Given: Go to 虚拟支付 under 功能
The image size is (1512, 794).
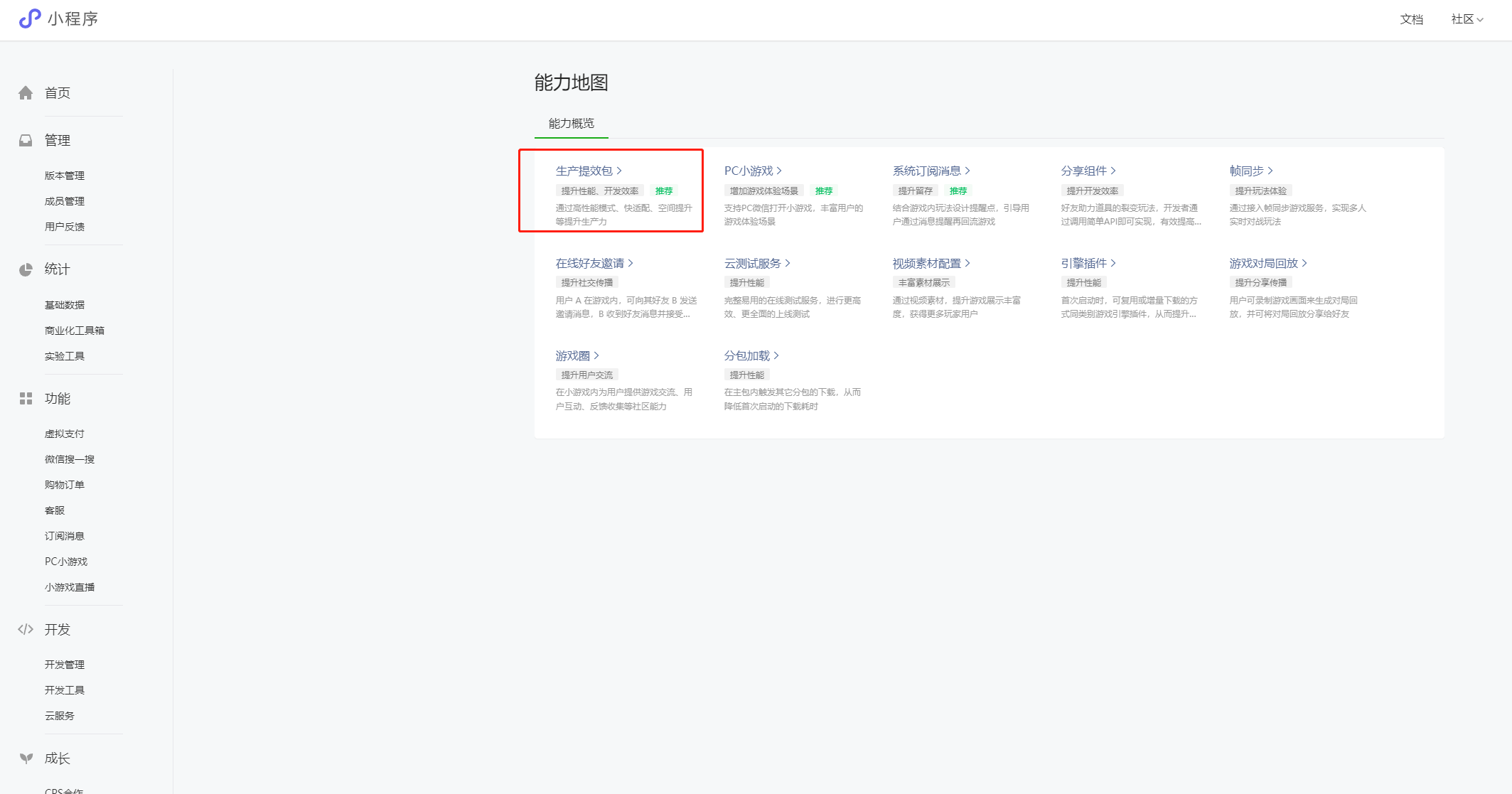Looking at the screenshot, I should (64, 434).
